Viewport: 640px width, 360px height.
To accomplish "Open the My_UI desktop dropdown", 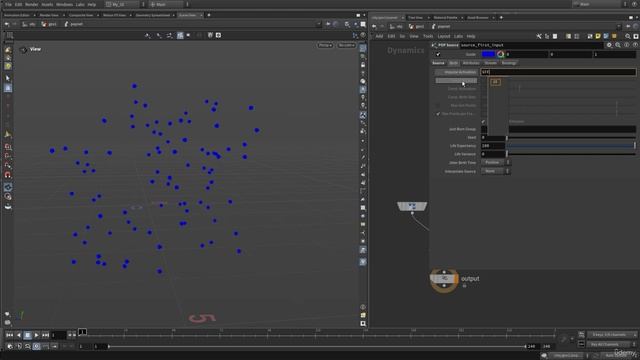I will [125, 4].
